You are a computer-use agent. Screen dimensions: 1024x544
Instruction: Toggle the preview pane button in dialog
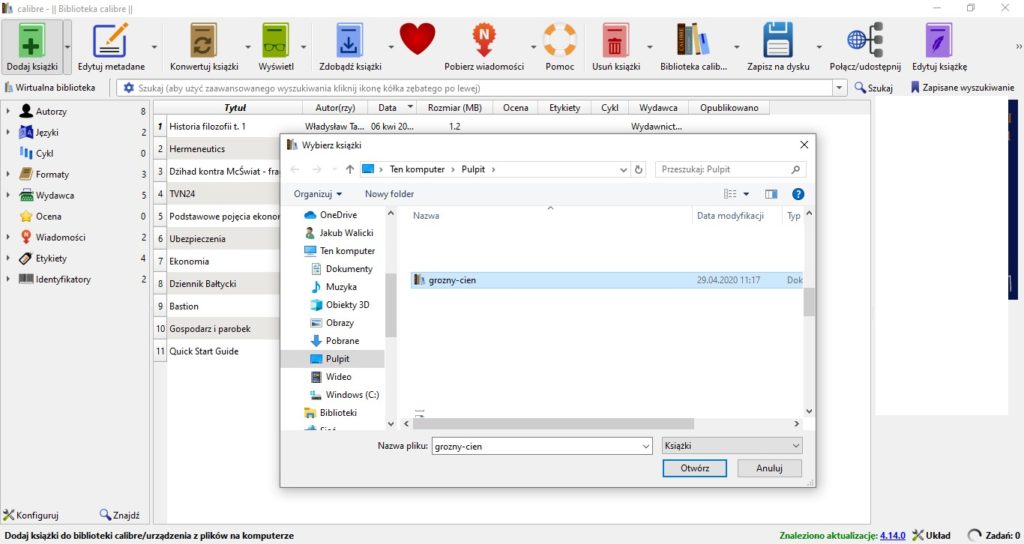771,194
